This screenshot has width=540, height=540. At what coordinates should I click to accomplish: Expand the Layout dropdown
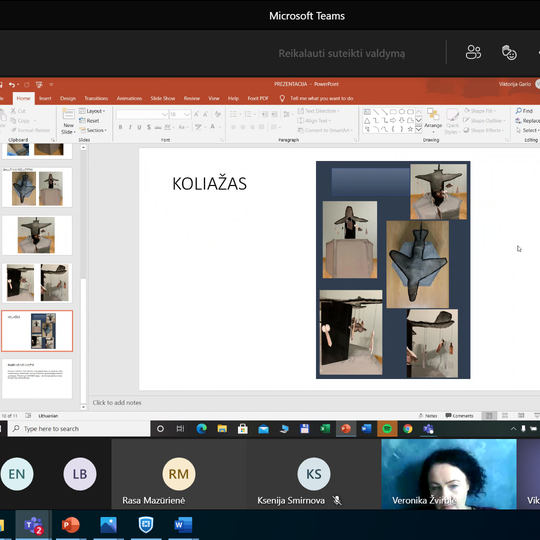click(x=92, y=111)
